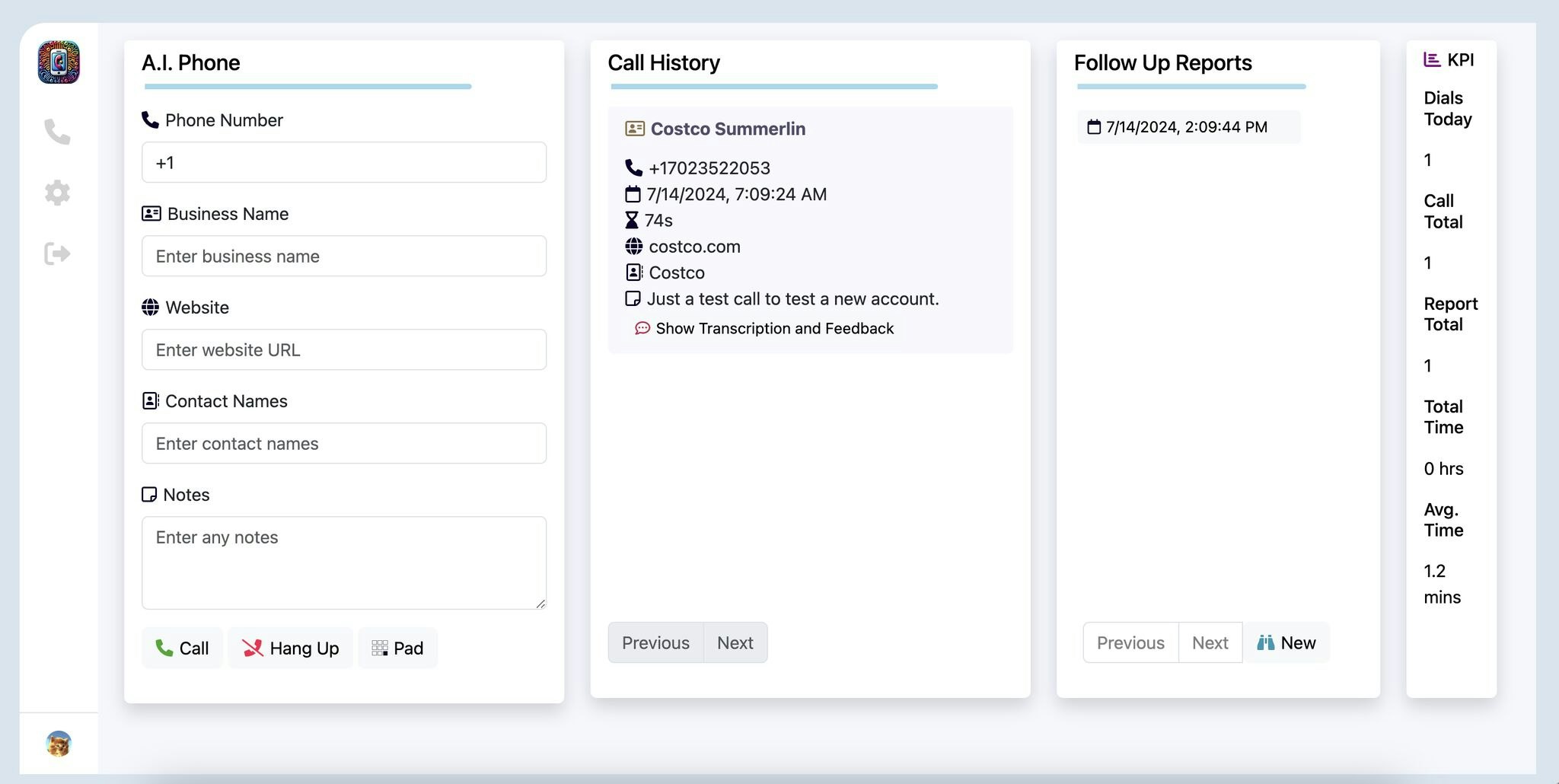Viewport: 1559px width, 784px height.
Task: Click the A.I. Phone app logo
Action: 59,62
